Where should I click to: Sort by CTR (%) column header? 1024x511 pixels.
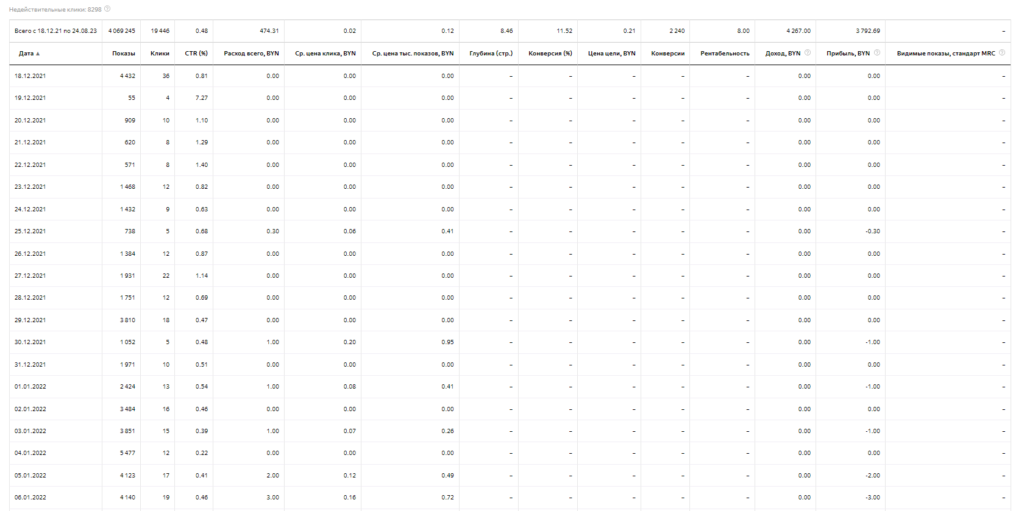[196, 54]
